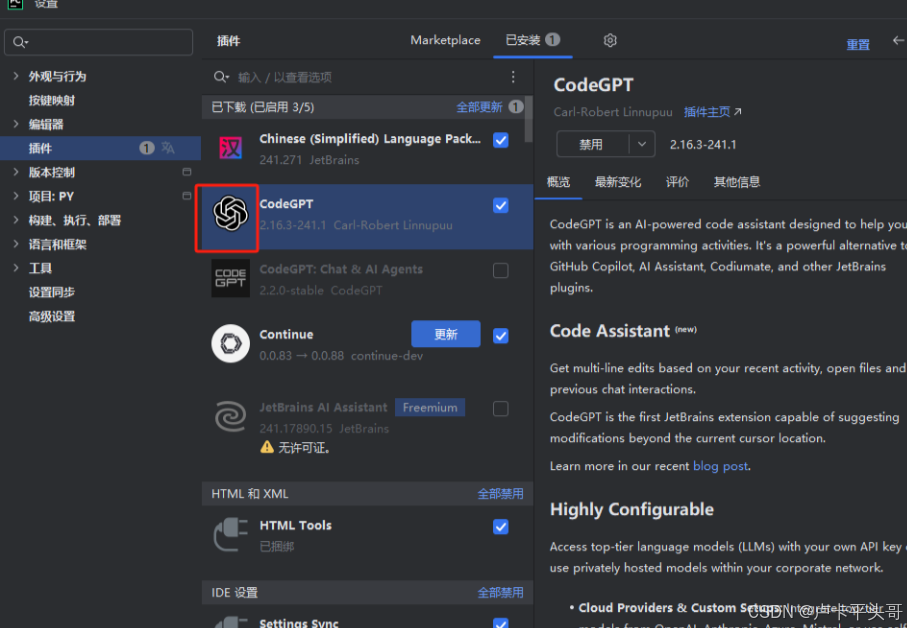Enable JetBrains AI Assistant checkbox
Viewport: 907px width, 628px height.
click(x=500, y=409)
